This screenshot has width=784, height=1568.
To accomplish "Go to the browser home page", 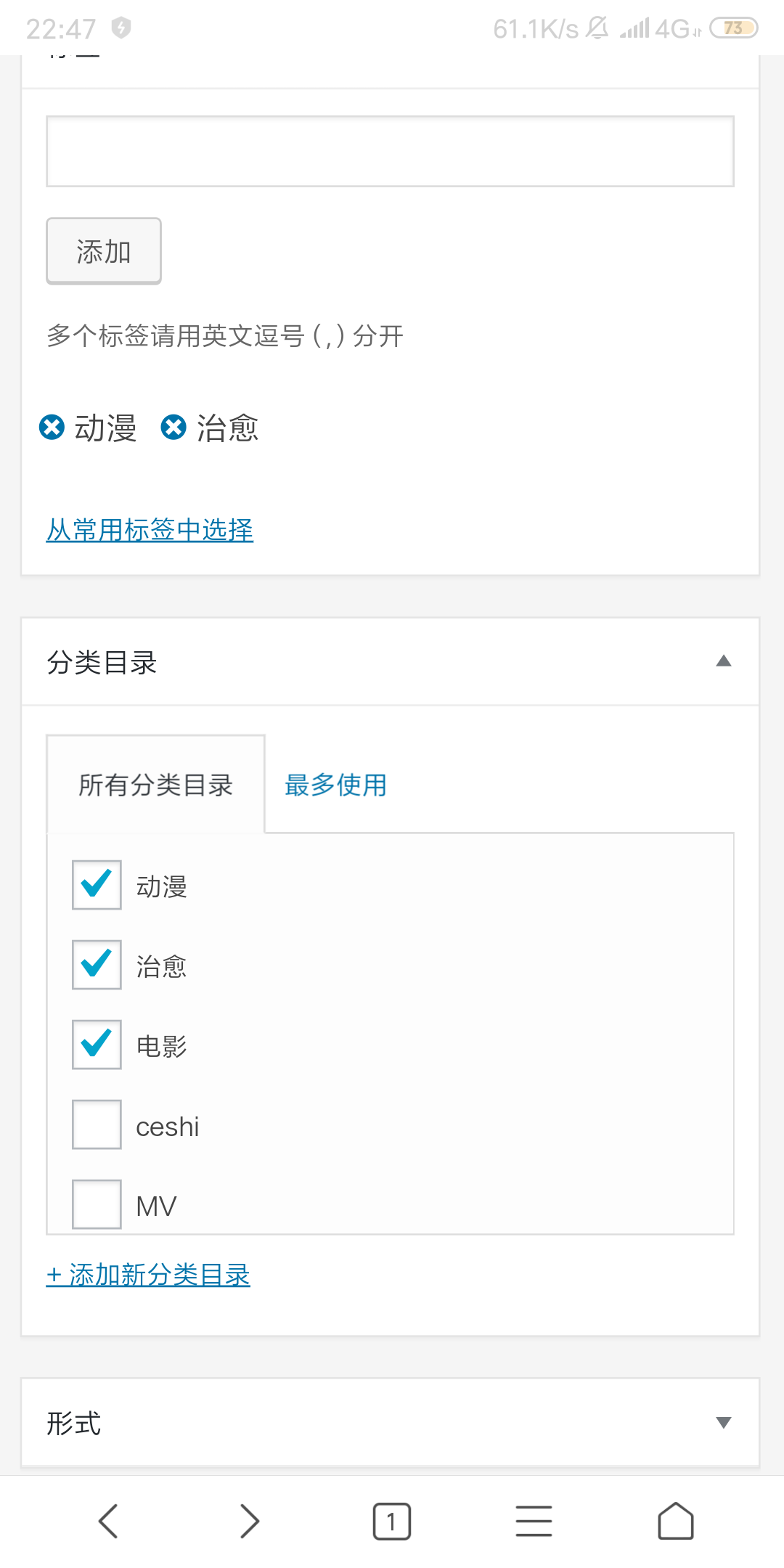I will coord(676,1521).
